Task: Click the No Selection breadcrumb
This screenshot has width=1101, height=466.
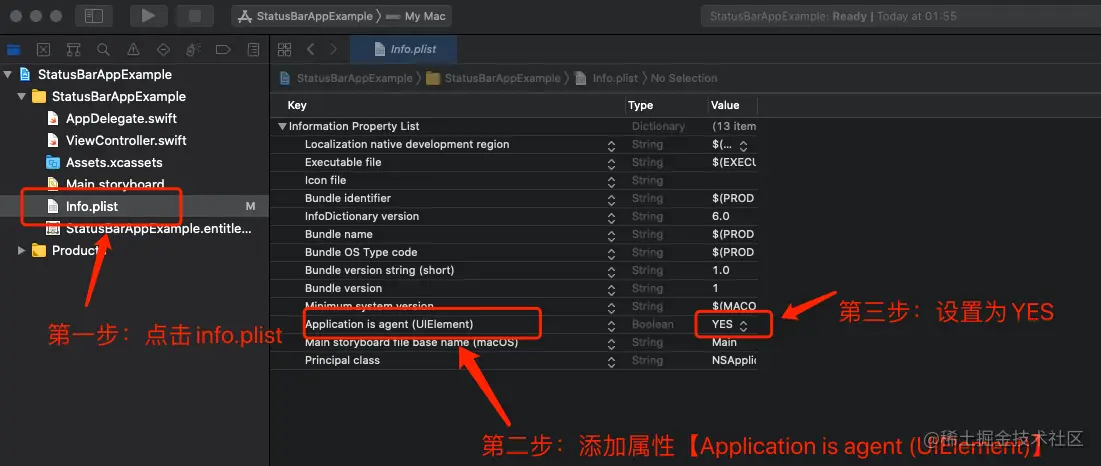Action: tap(684, 78)
